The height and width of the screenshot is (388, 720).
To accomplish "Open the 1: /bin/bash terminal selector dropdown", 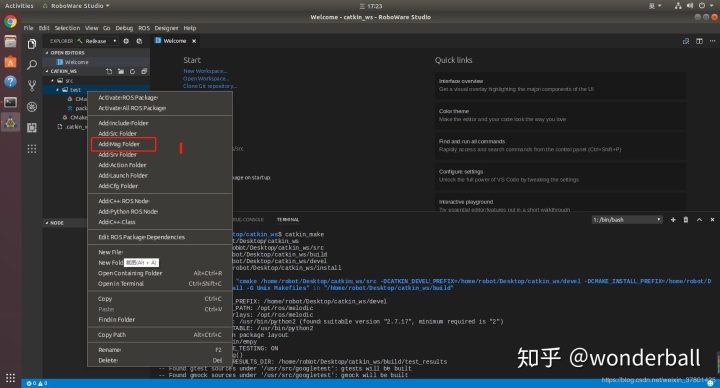I will (x=626, y=219).
